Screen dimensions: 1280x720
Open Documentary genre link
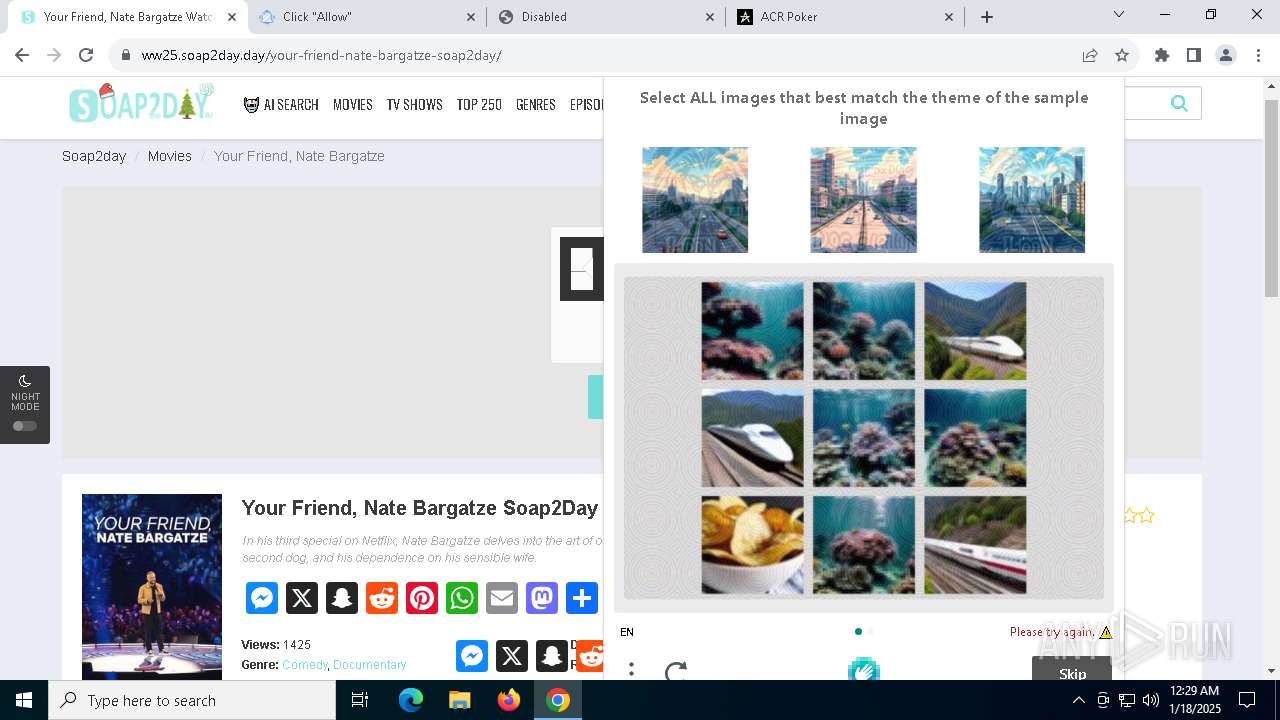coord(370,665)
